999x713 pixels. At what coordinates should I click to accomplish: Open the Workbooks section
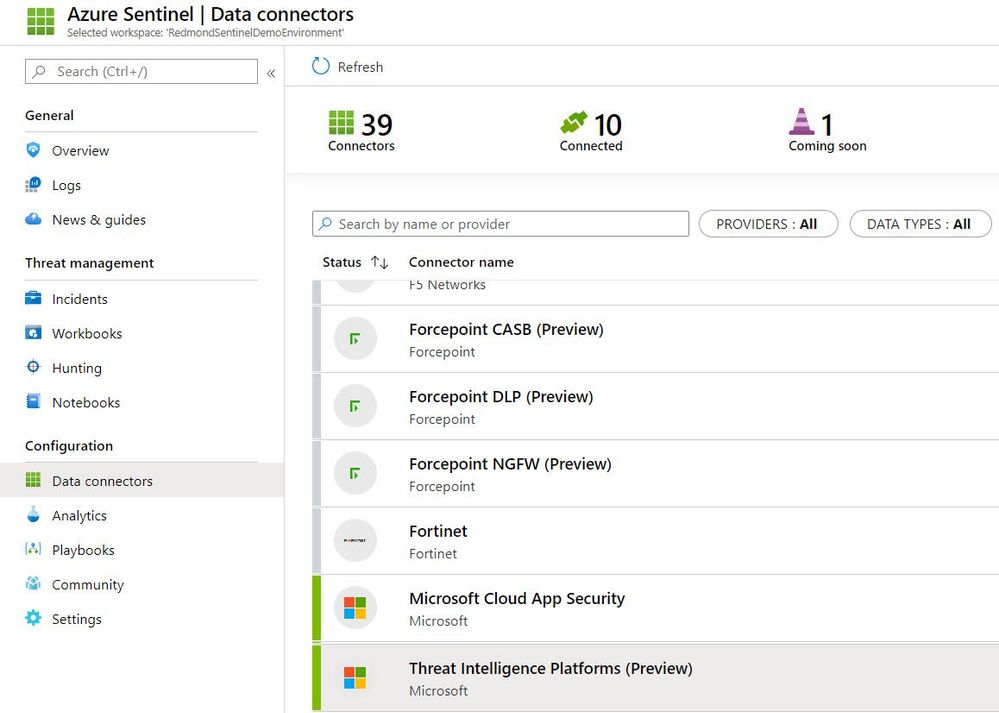coord(87,333)
